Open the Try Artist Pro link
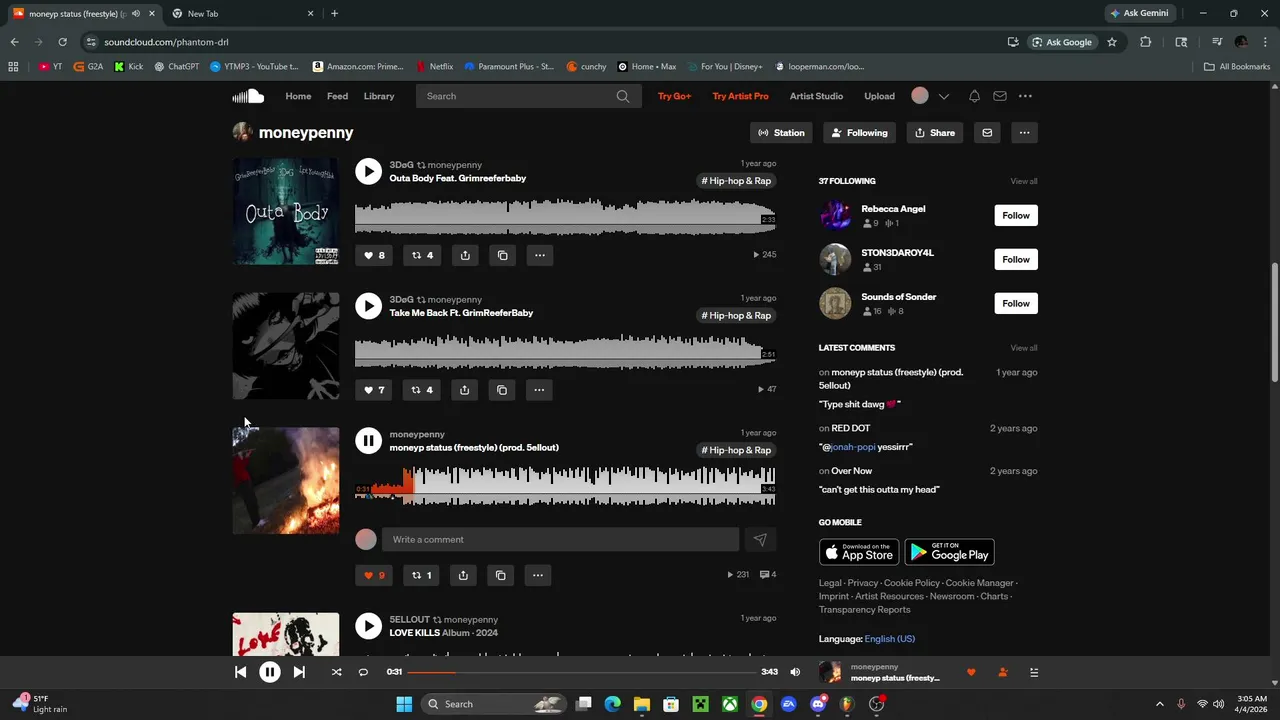Screen dimensions: 1280x720 click(740, 96)
